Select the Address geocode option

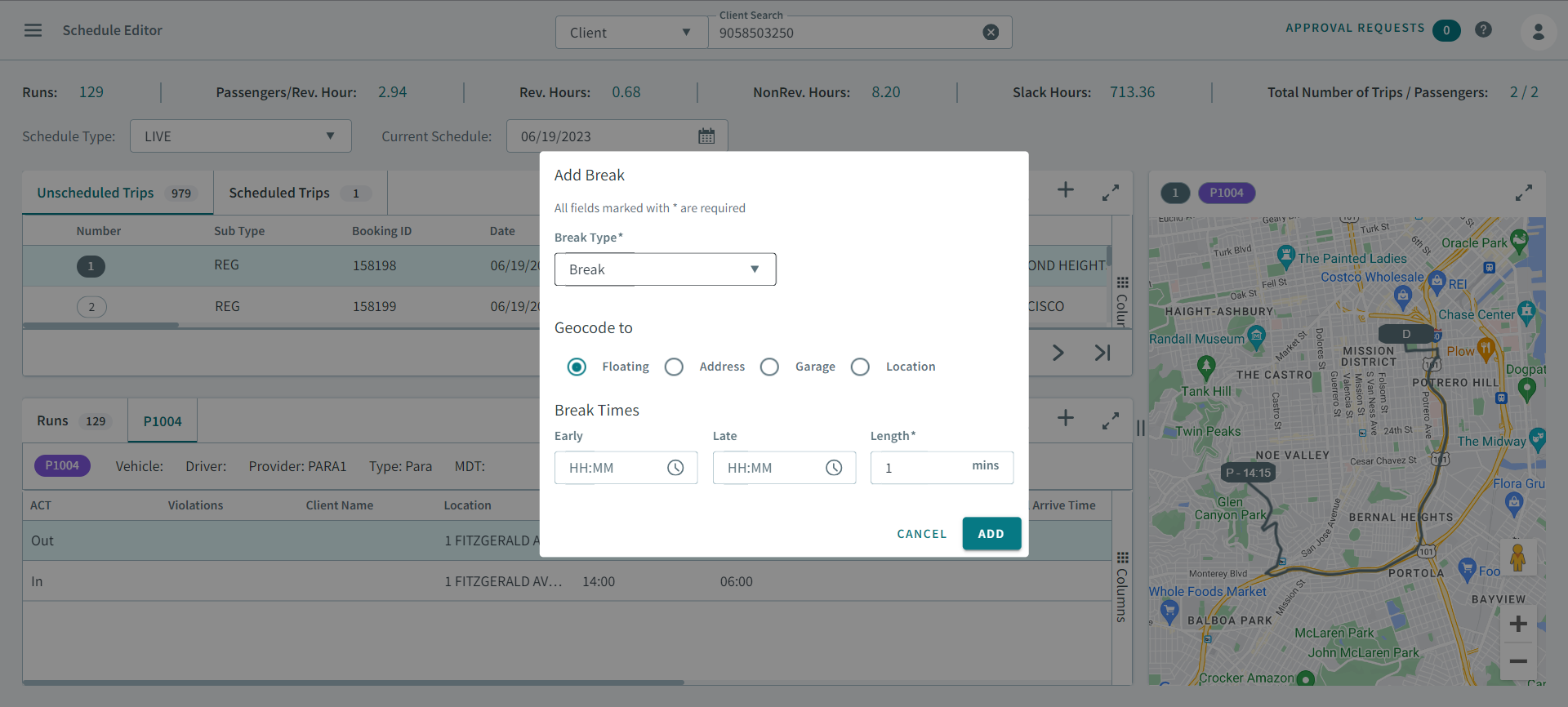pos(674,367)
